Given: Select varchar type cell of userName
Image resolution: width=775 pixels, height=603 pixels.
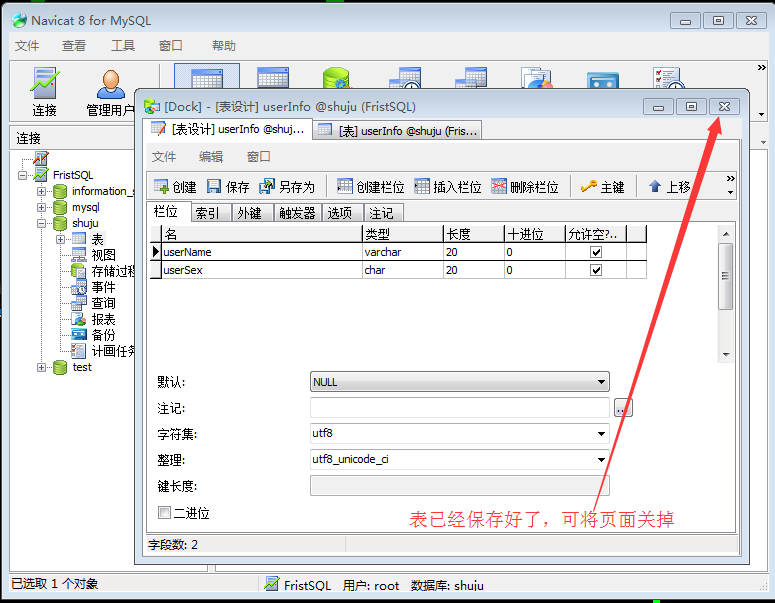Looking at the screenshot, I should coord(402,252).
